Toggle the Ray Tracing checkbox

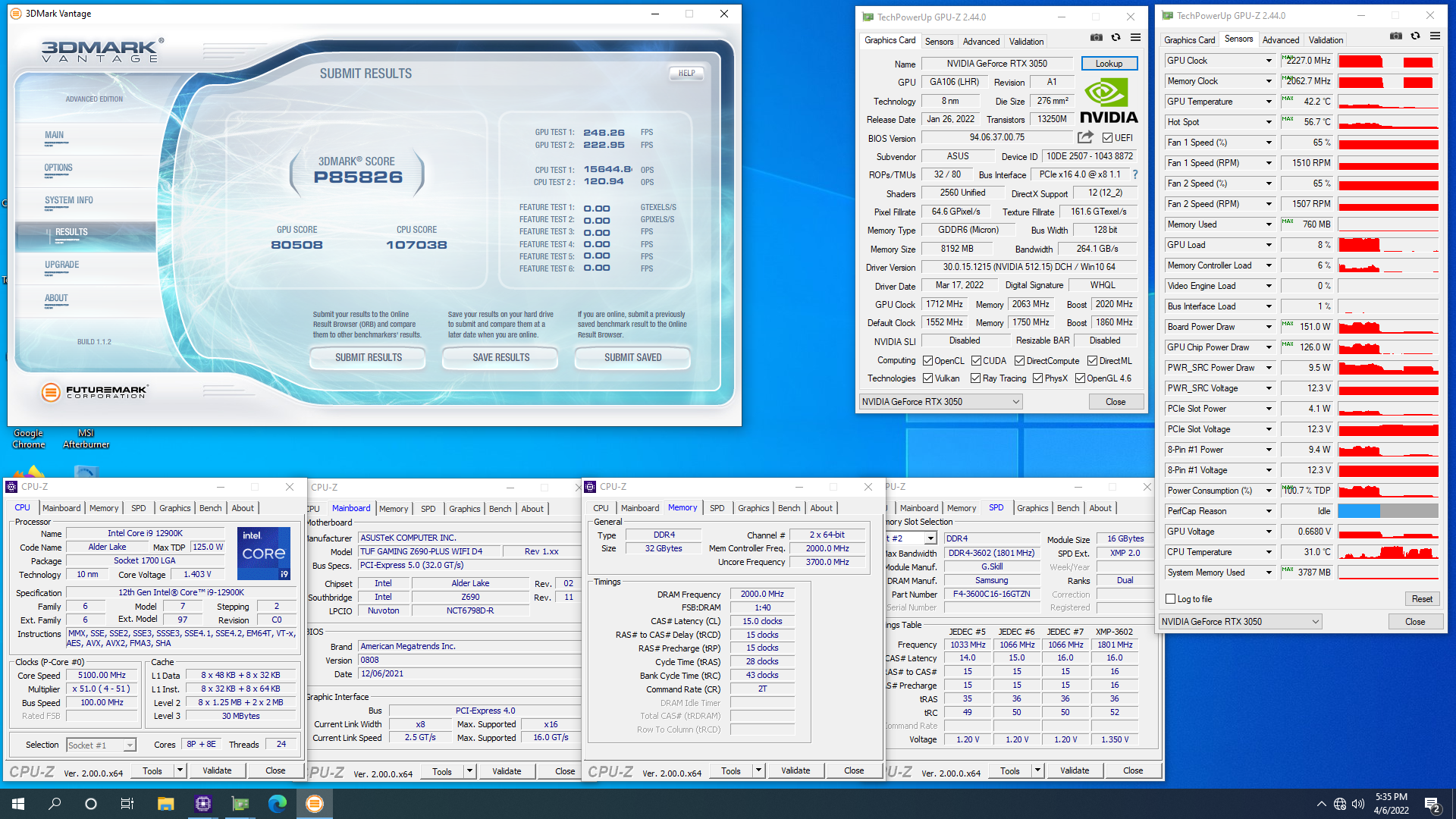click(x=976, y=378)
